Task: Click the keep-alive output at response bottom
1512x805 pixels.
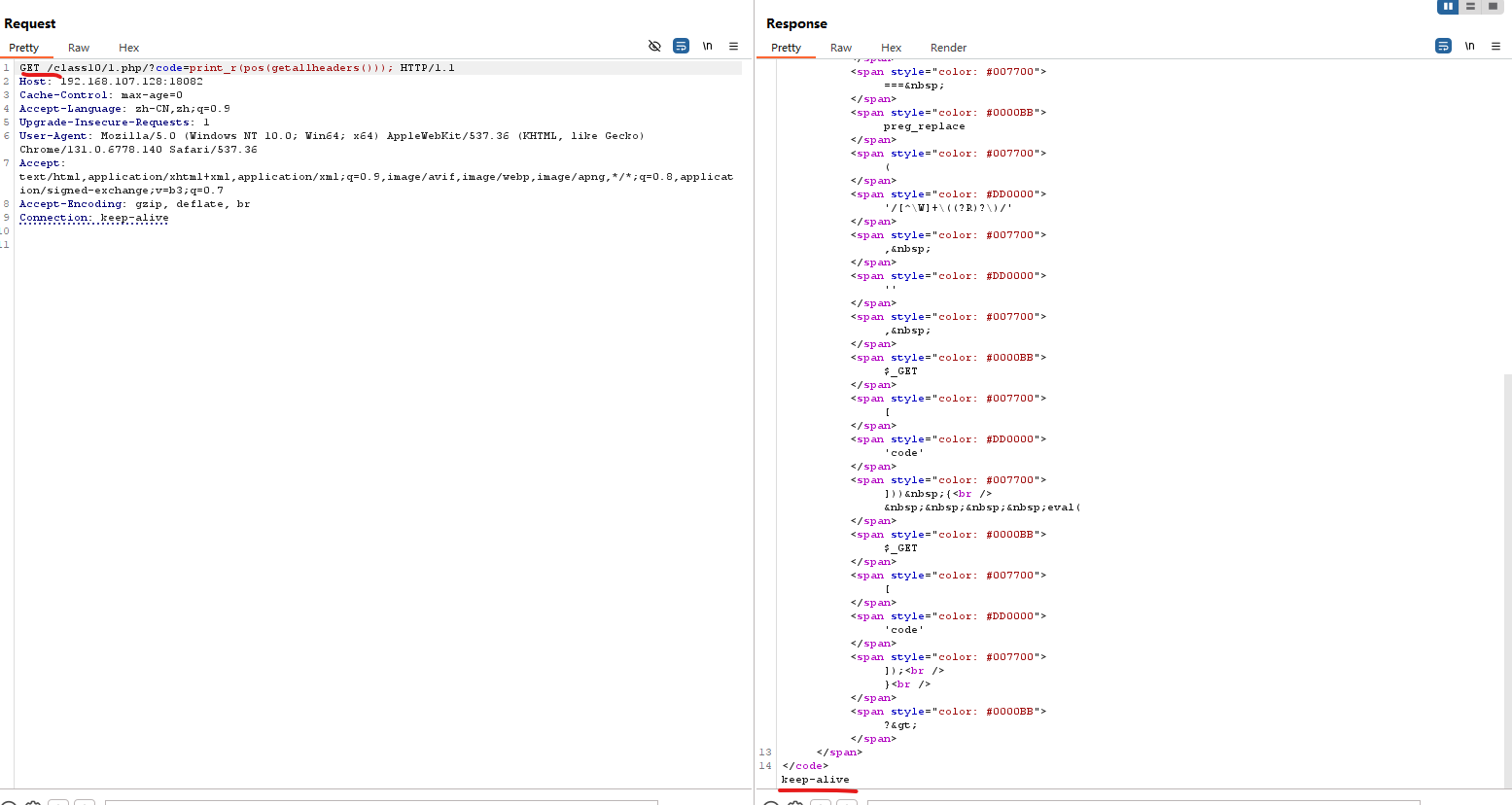Action: pyautogui.click(x=816, y=780)
